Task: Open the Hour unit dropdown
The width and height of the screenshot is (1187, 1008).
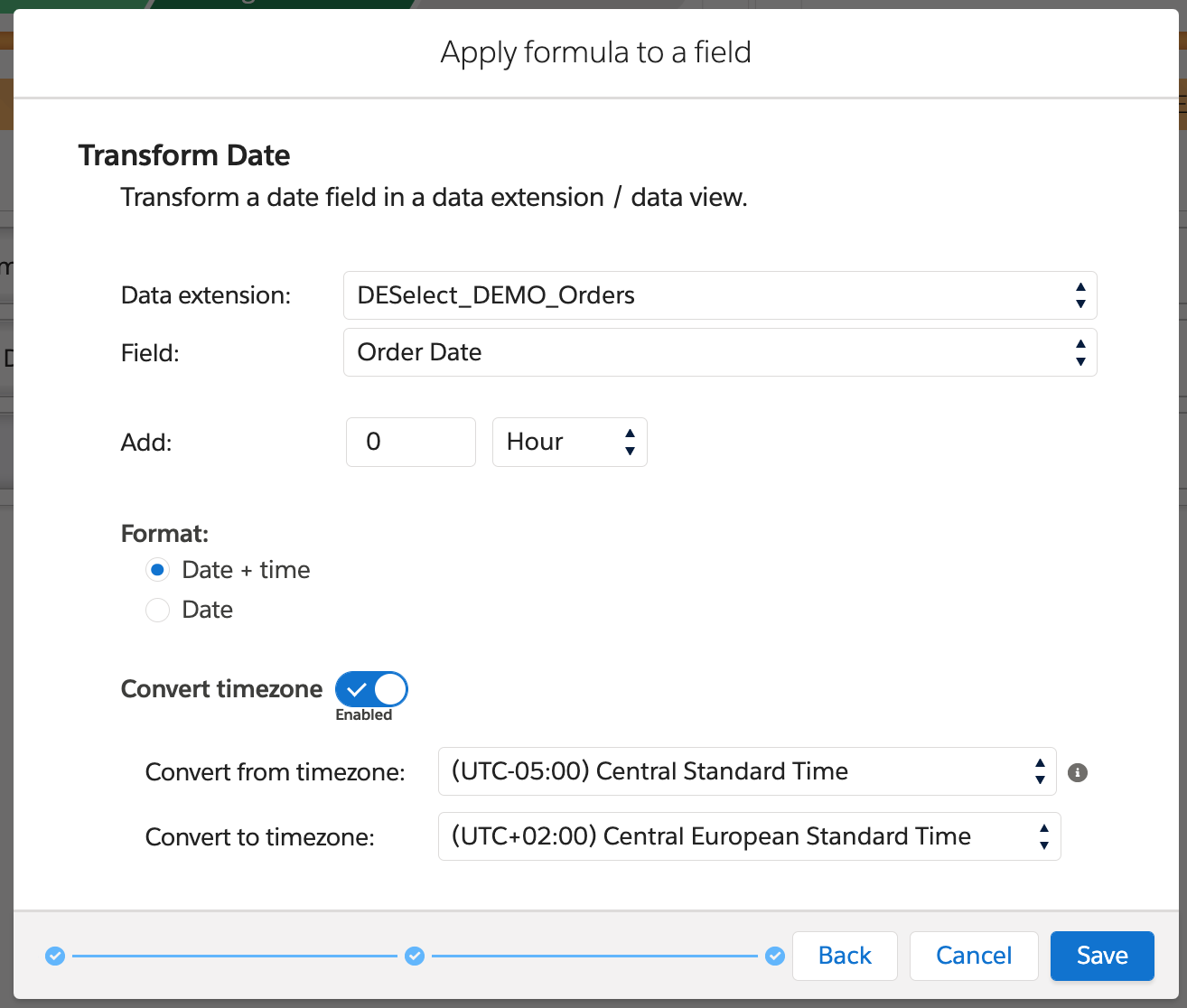Action: (x=570, y=442)
